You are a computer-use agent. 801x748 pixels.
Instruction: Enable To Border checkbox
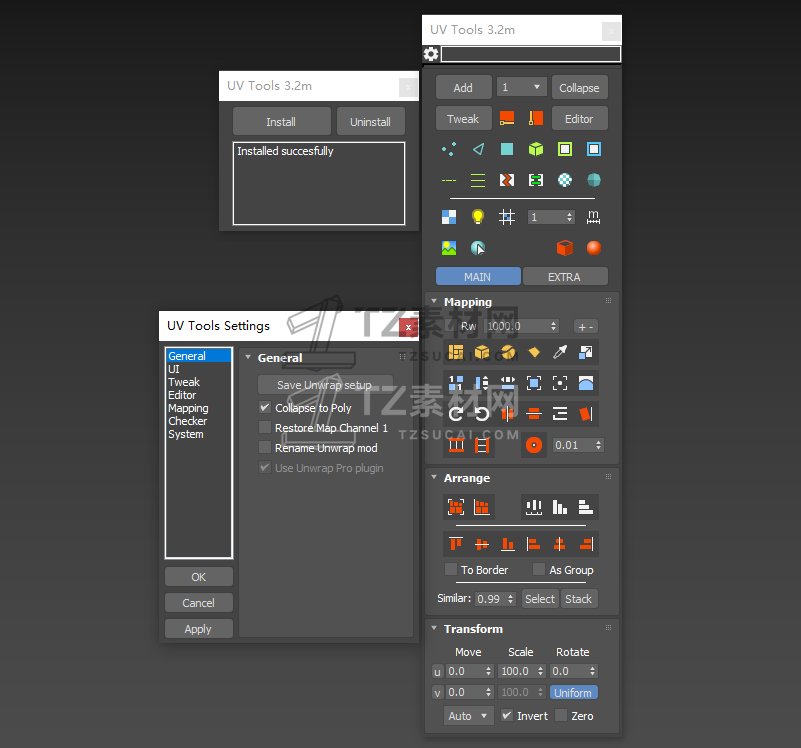tap(451, 570)
